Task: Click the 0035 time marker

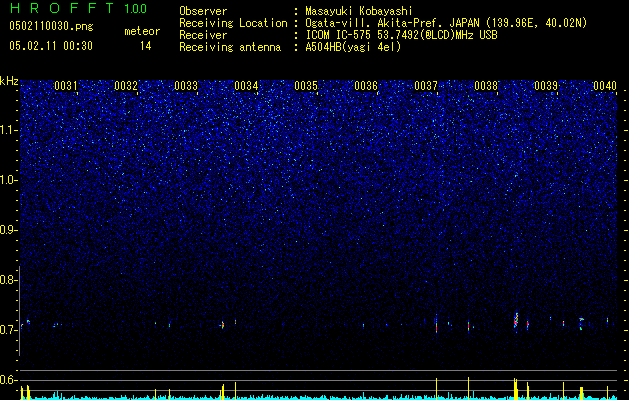Action: tap(306, 86)
